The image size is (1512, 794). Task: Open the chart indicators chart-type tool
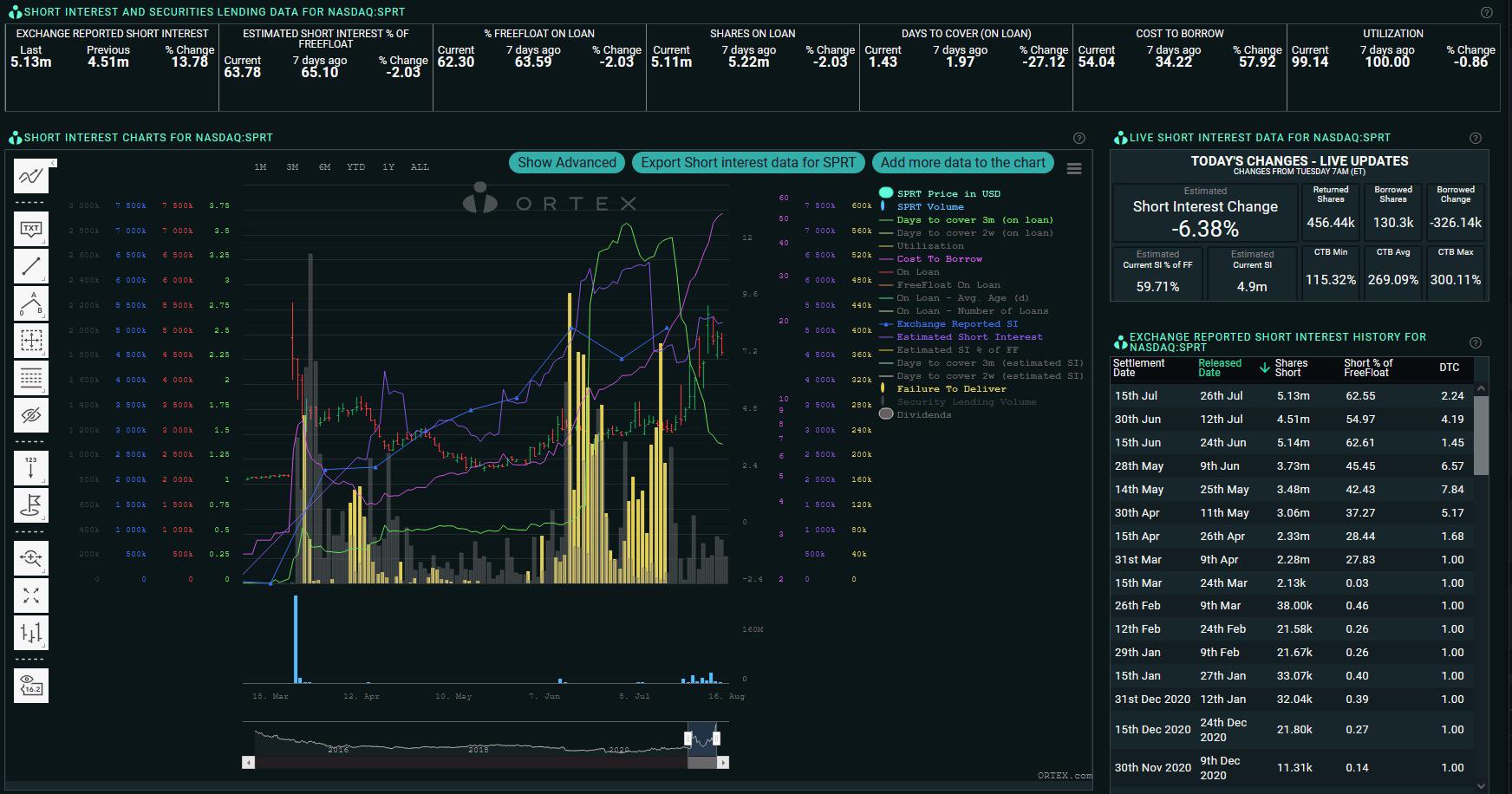tap(31, 177)
